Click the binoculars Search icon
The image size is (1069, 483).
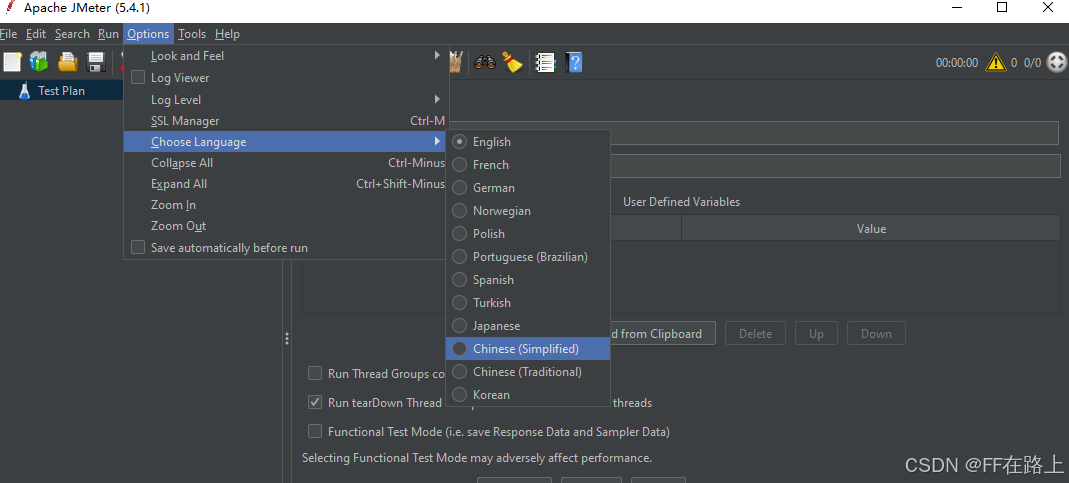coord(485,62)
